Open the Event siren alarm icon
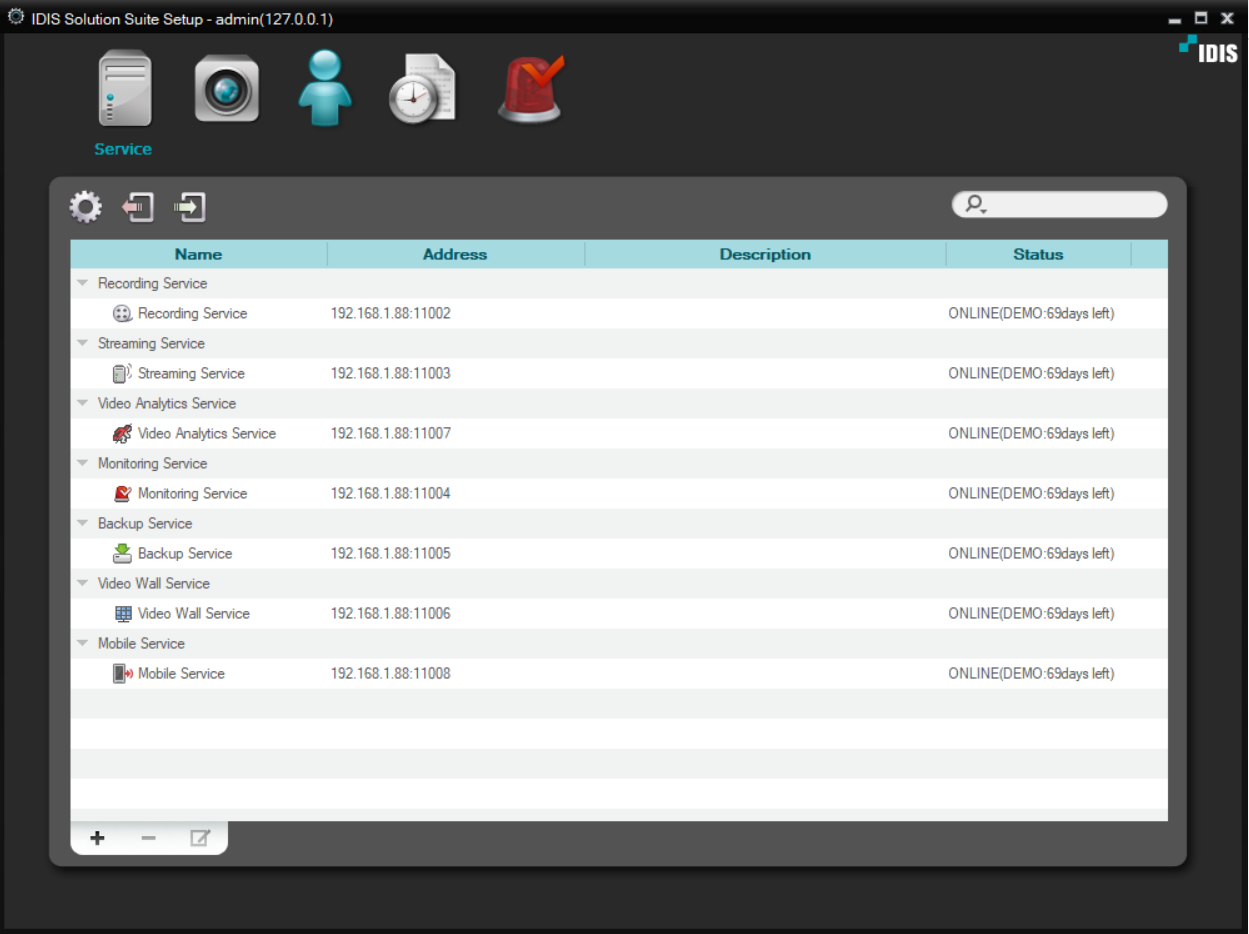 530,90
